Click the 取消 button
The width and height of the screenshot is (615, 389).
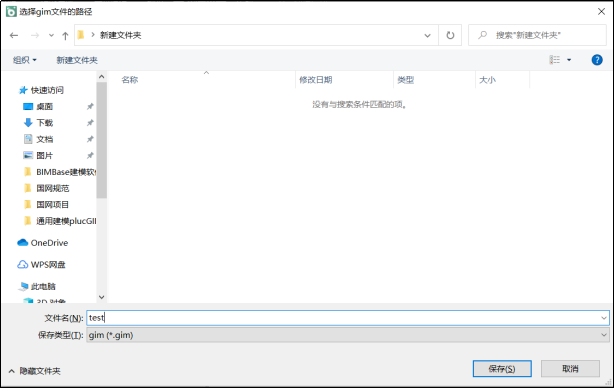[570, 369]
